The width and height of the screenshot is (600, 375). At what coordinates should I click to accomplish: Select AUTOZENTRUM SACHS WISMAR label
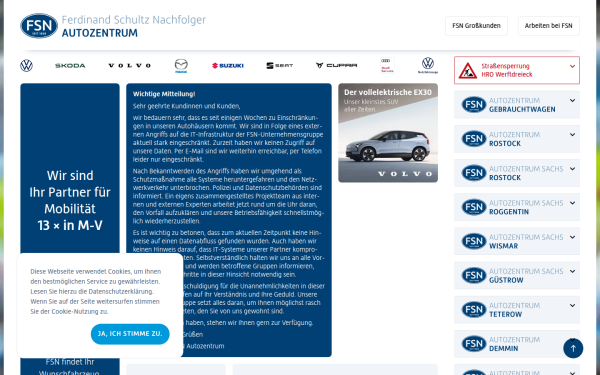tap(526, 241)
